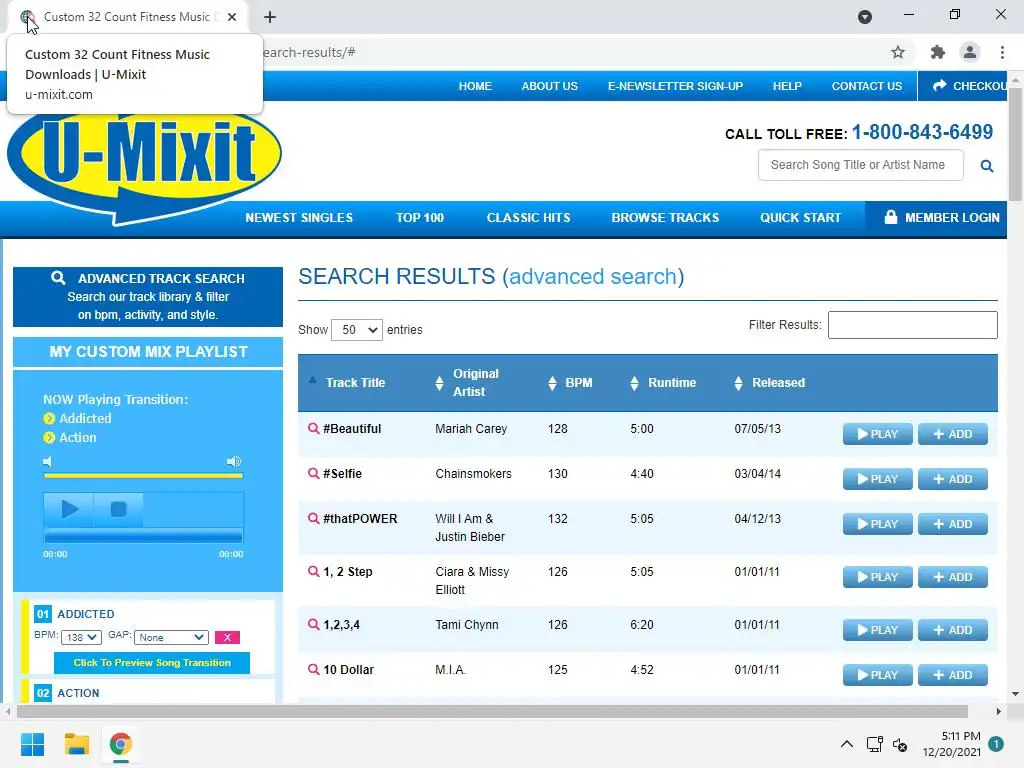Show hidden system tray icons
The height and width of the screenshot is (768, 1024).
tap(846, 744)
